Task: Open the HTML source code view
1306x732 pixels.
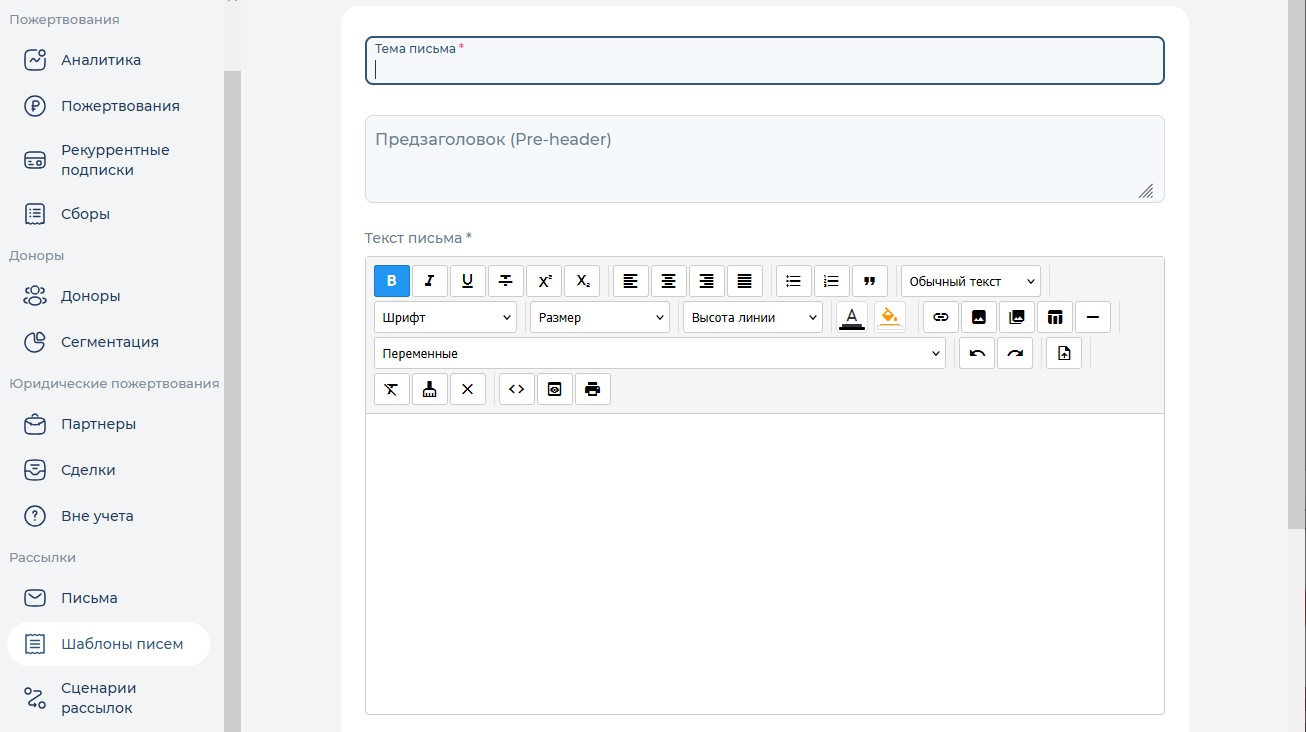Action: [x=516, y=389]
